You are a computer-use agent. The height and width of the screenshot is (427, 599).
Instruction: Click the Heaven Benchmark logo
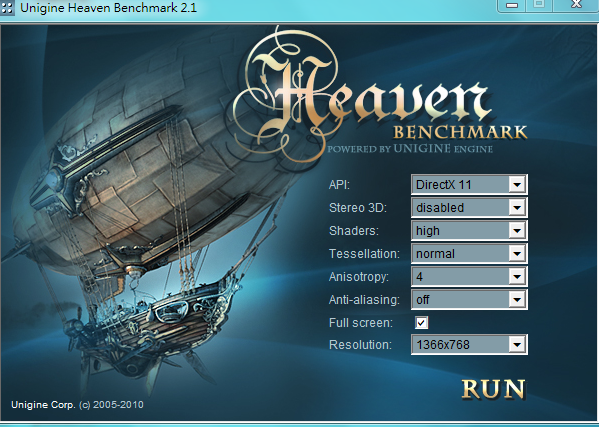click(x=379, y=95)
